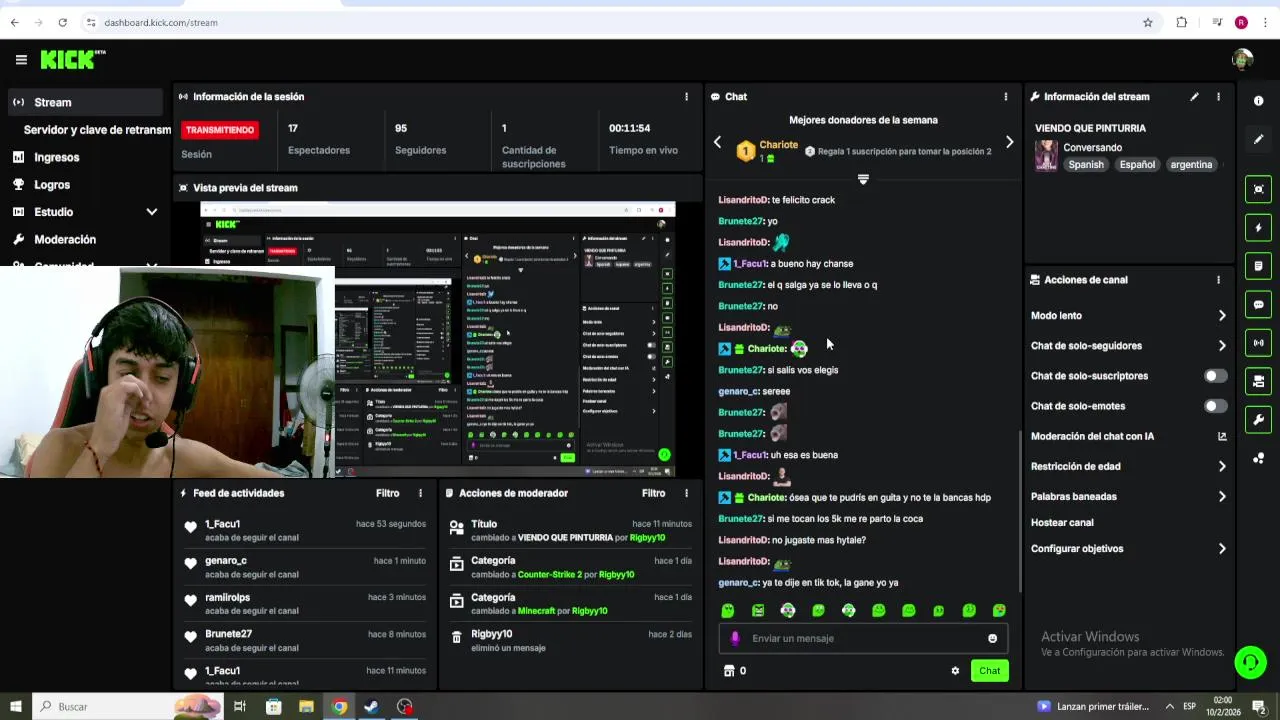Toggle the stream preview widget icon in sidebar

click(1258, 189)
